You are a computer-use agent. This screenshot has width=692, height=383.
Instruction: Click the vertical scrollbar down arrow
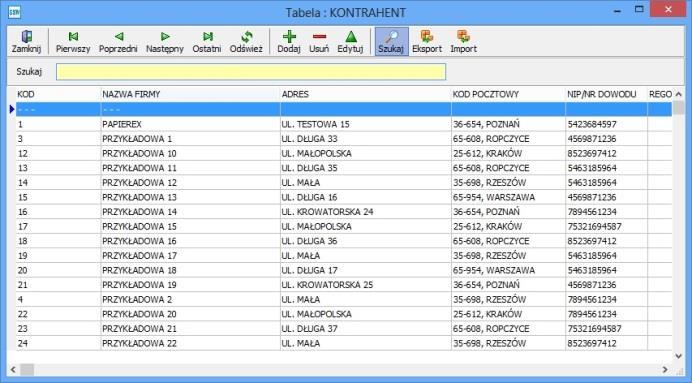678,356
